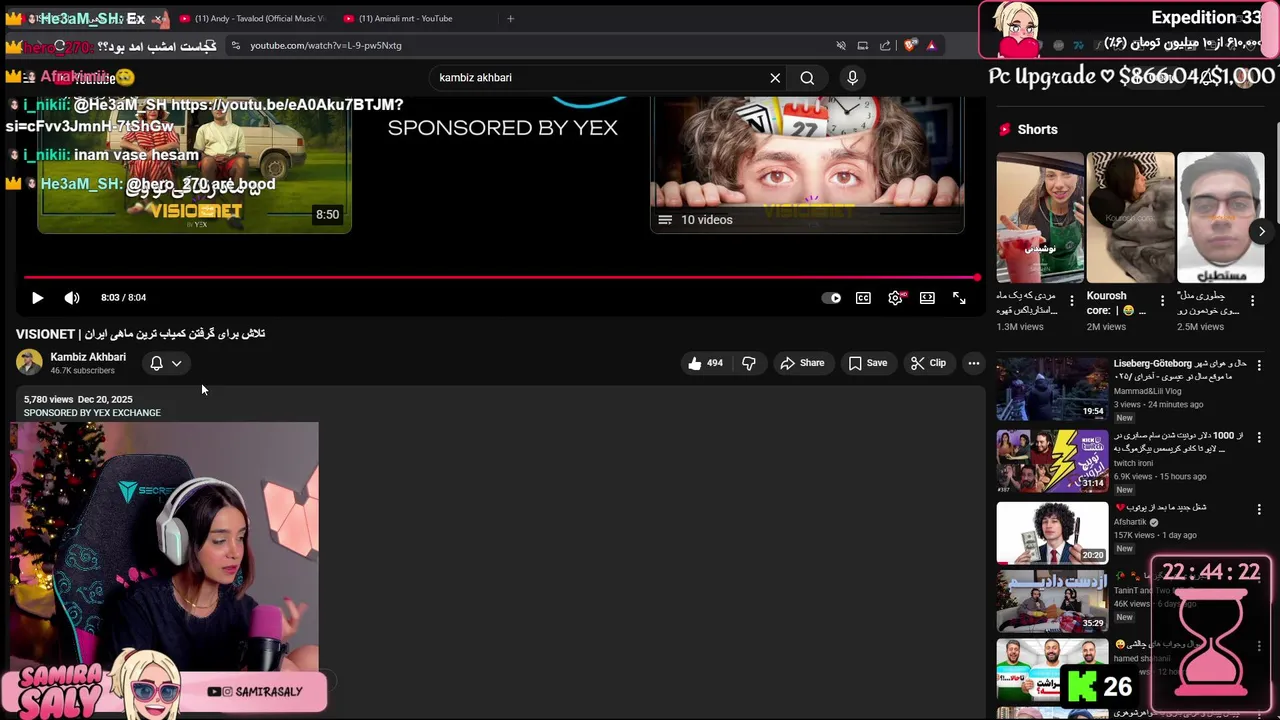Click the video title 'VISIONET'

click(140, 334)
